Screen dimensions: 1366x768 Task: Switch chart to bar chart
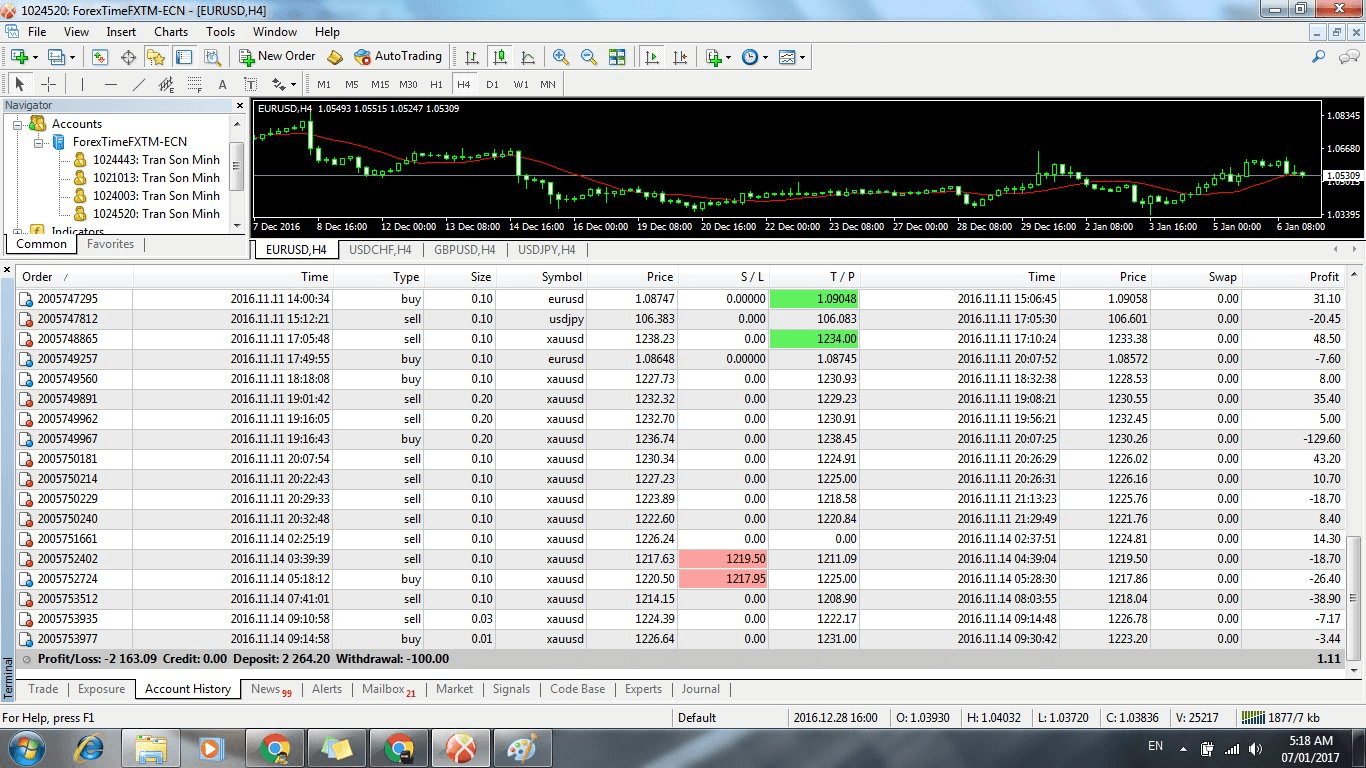click(472, 57)
